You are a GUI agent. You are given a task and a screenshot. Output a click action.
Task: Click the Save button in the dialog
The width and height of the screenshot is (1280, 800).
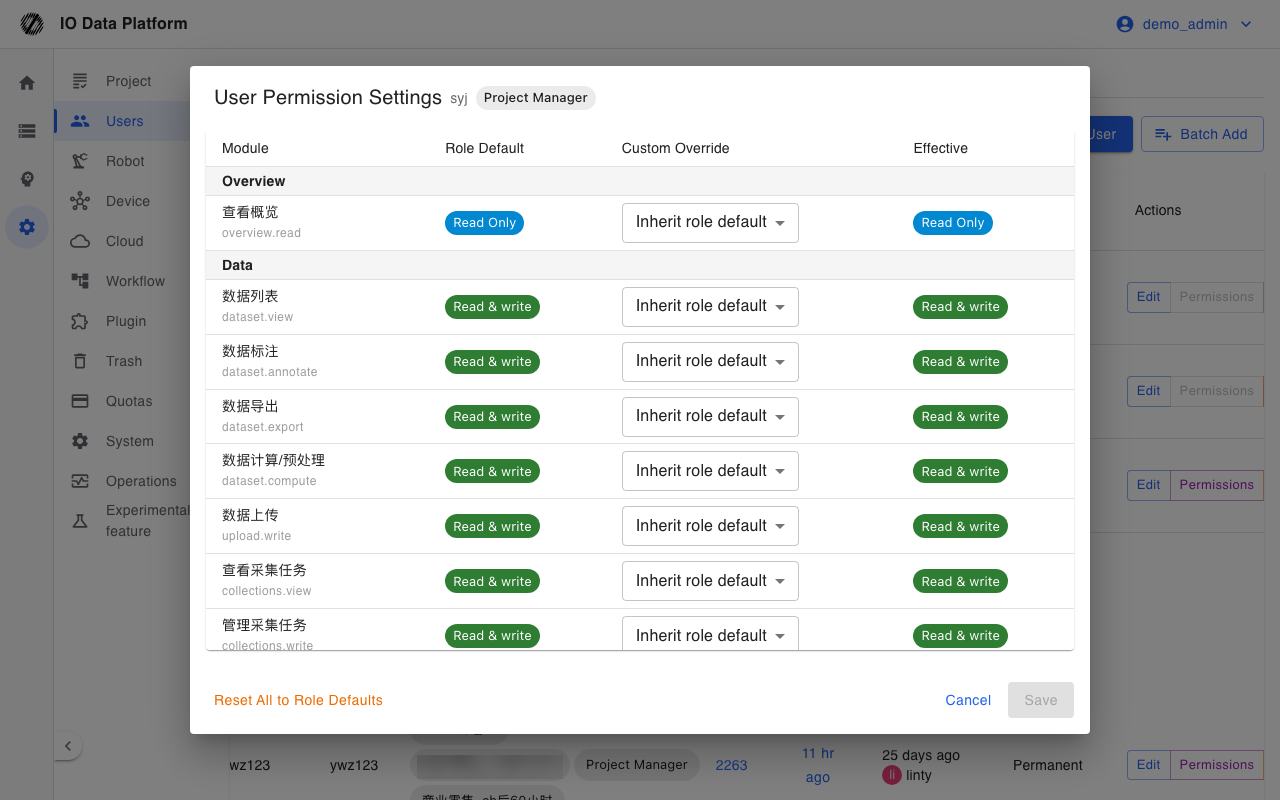point(1041,700)
